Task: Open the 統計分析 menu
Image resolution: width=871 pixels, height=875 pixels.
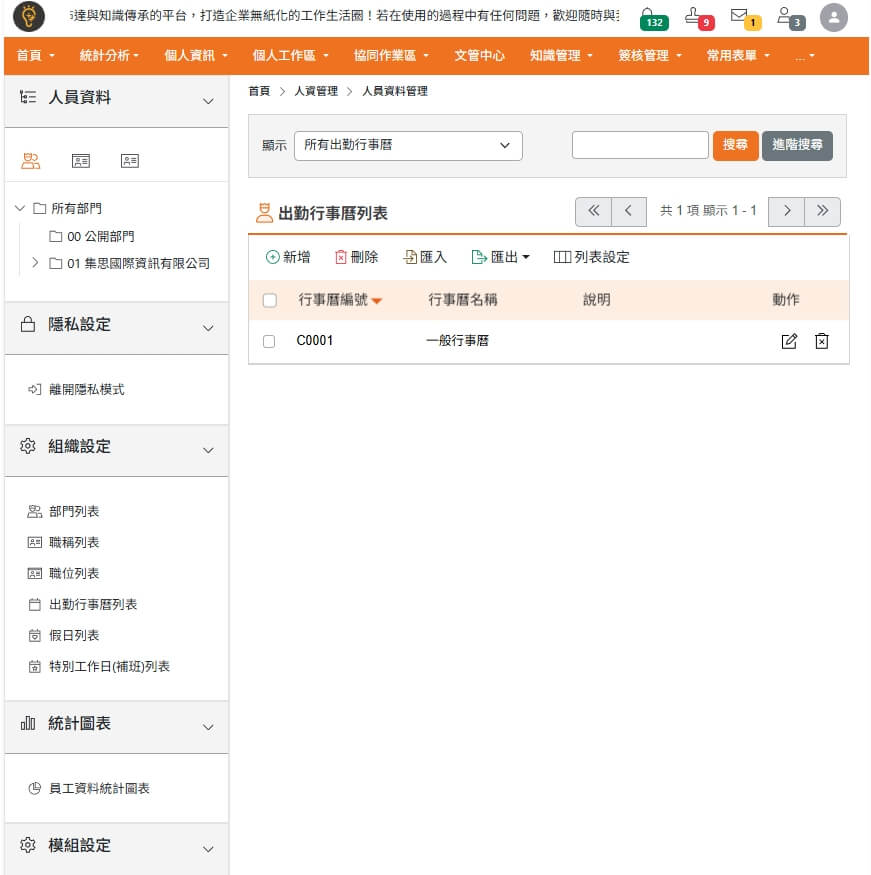Action: [109, 56]
